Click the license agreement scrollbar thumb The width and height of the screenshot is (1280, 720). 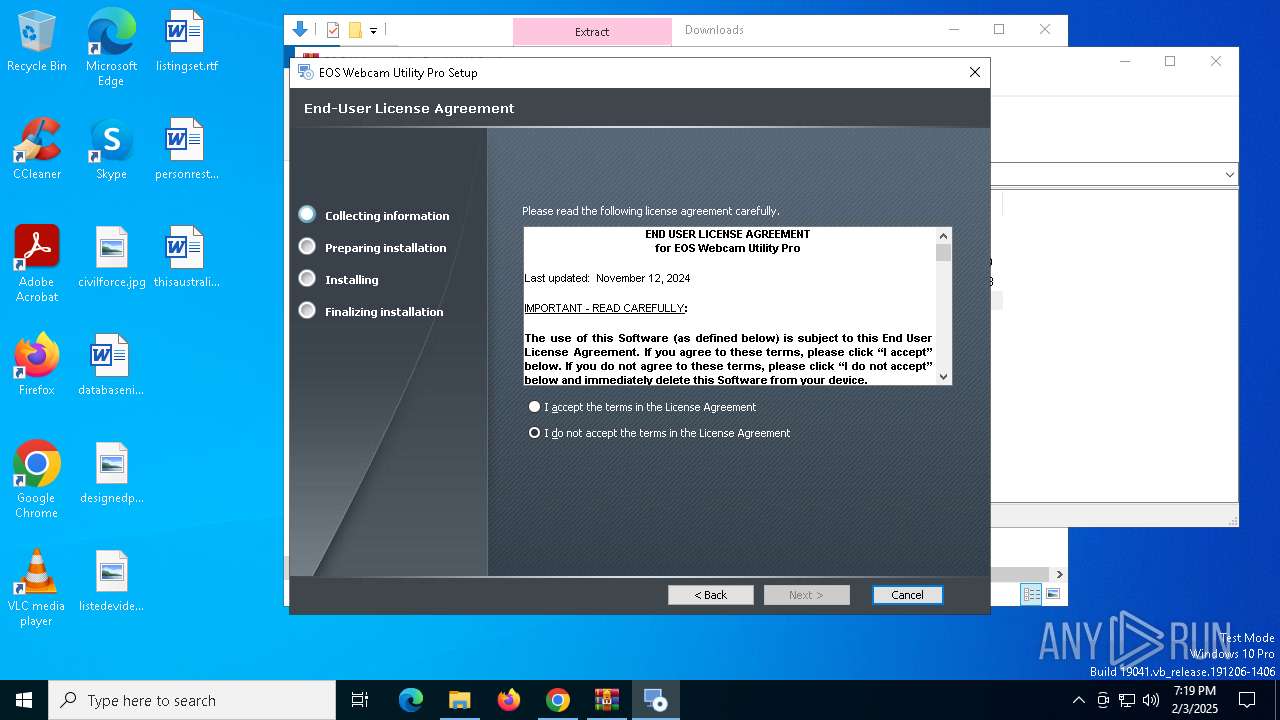[x=943, y=252]
